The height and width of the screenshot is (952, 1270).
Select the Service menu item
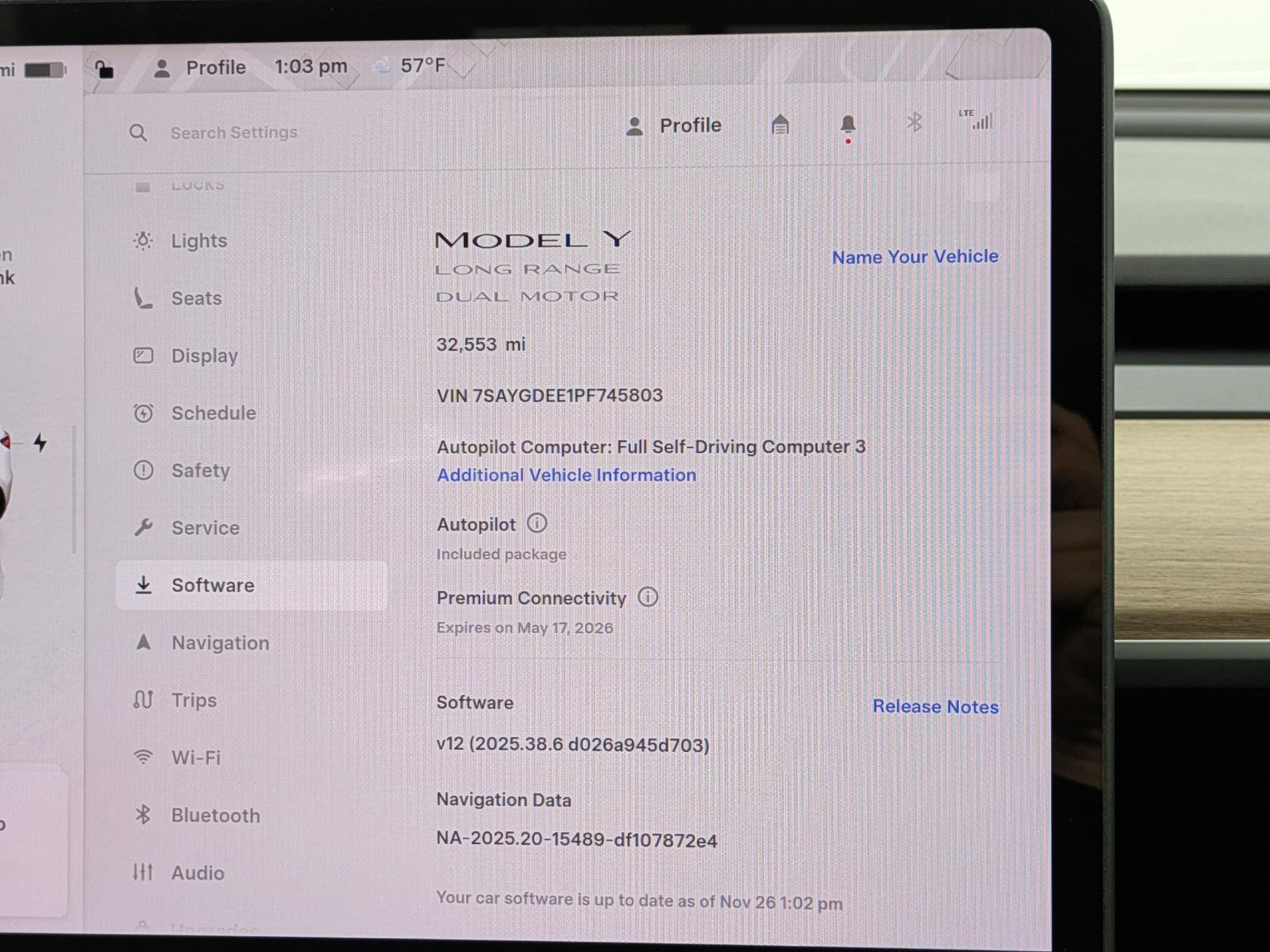(205, 528)
